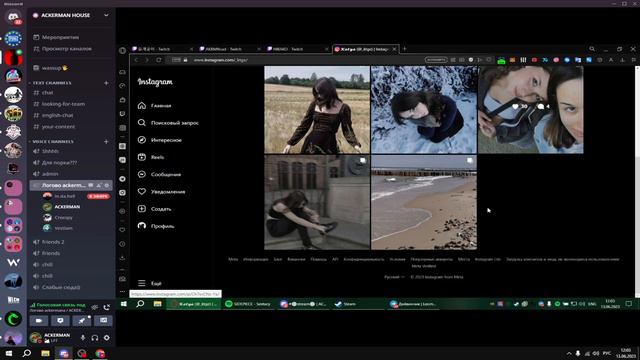640x360 pixels.
Task: Toggle Discord microphone mute
Action: pyautogui.click(x=83, y=338)
